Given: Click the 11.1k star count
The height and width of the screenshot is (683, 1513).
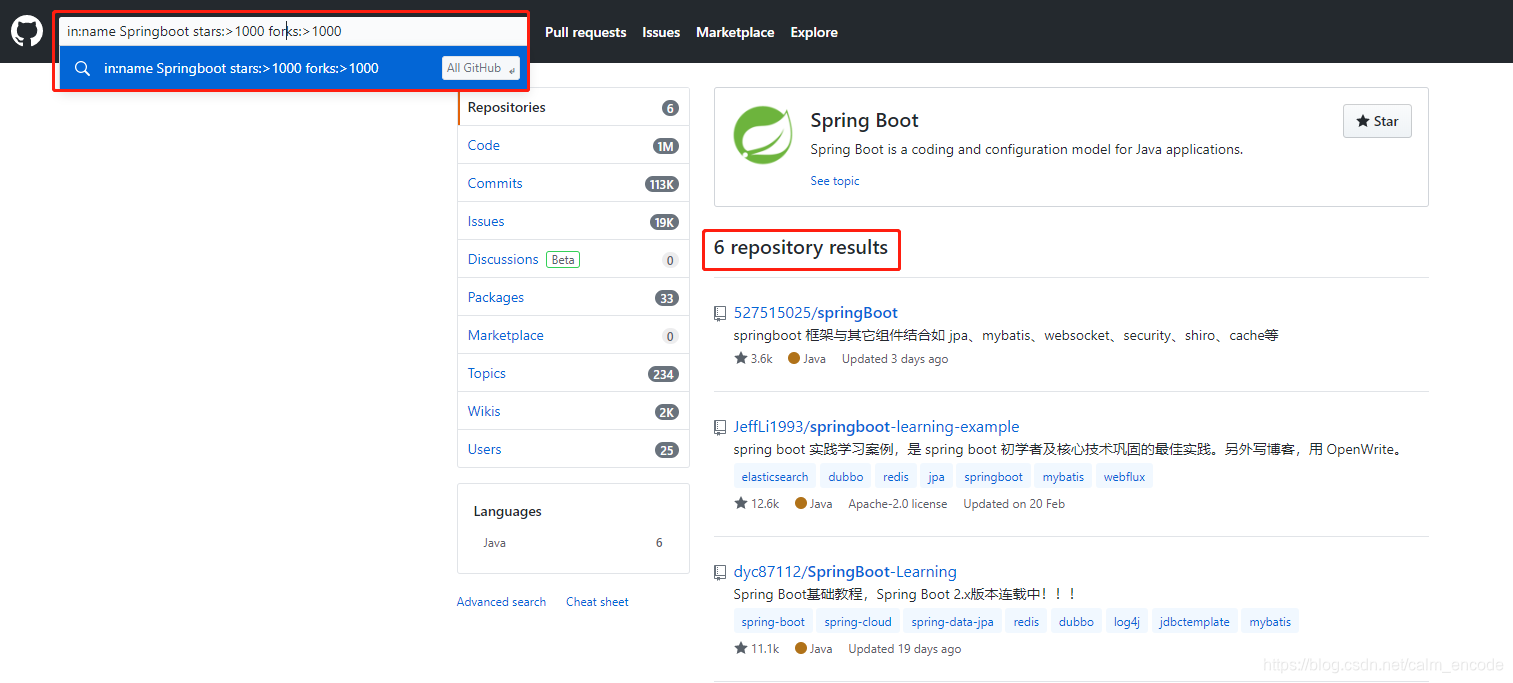Looking at the screenshot, I should (756, 648).
